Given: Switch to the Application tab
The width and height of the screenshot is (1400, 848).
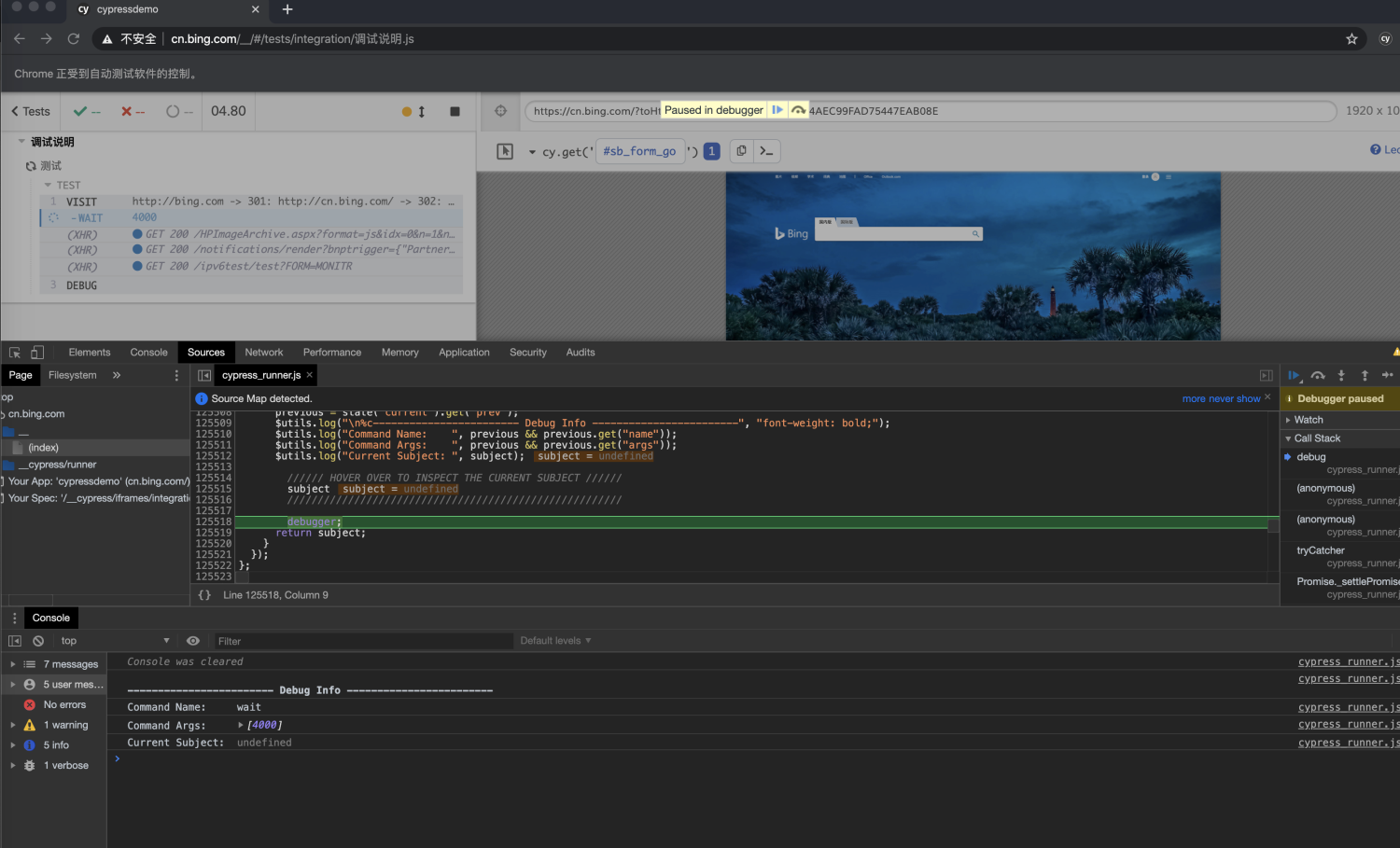Looking at the screenshot, I should click(x=464, y=353).
